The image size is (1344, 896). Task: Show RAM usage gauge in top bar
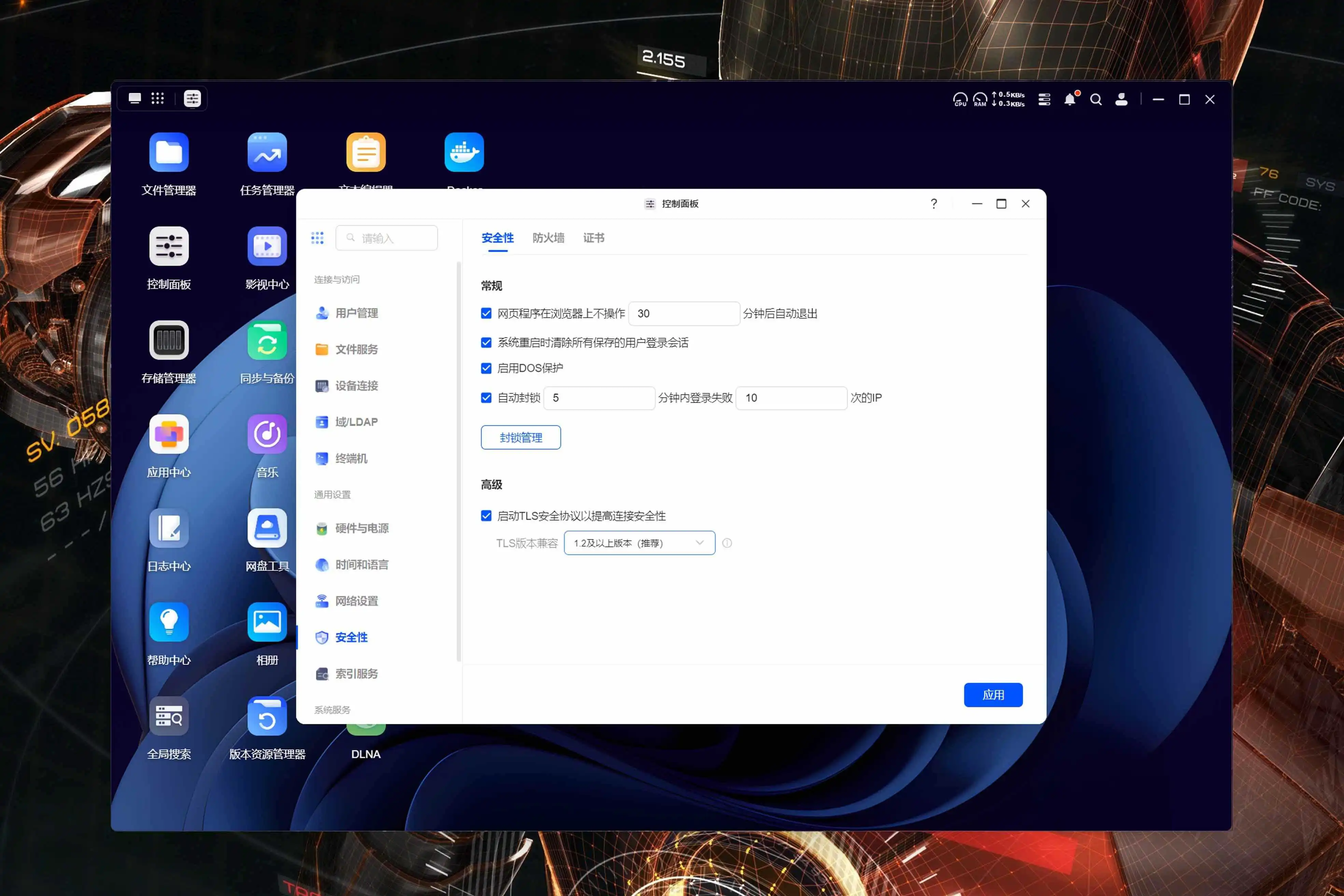coord(979,99)
